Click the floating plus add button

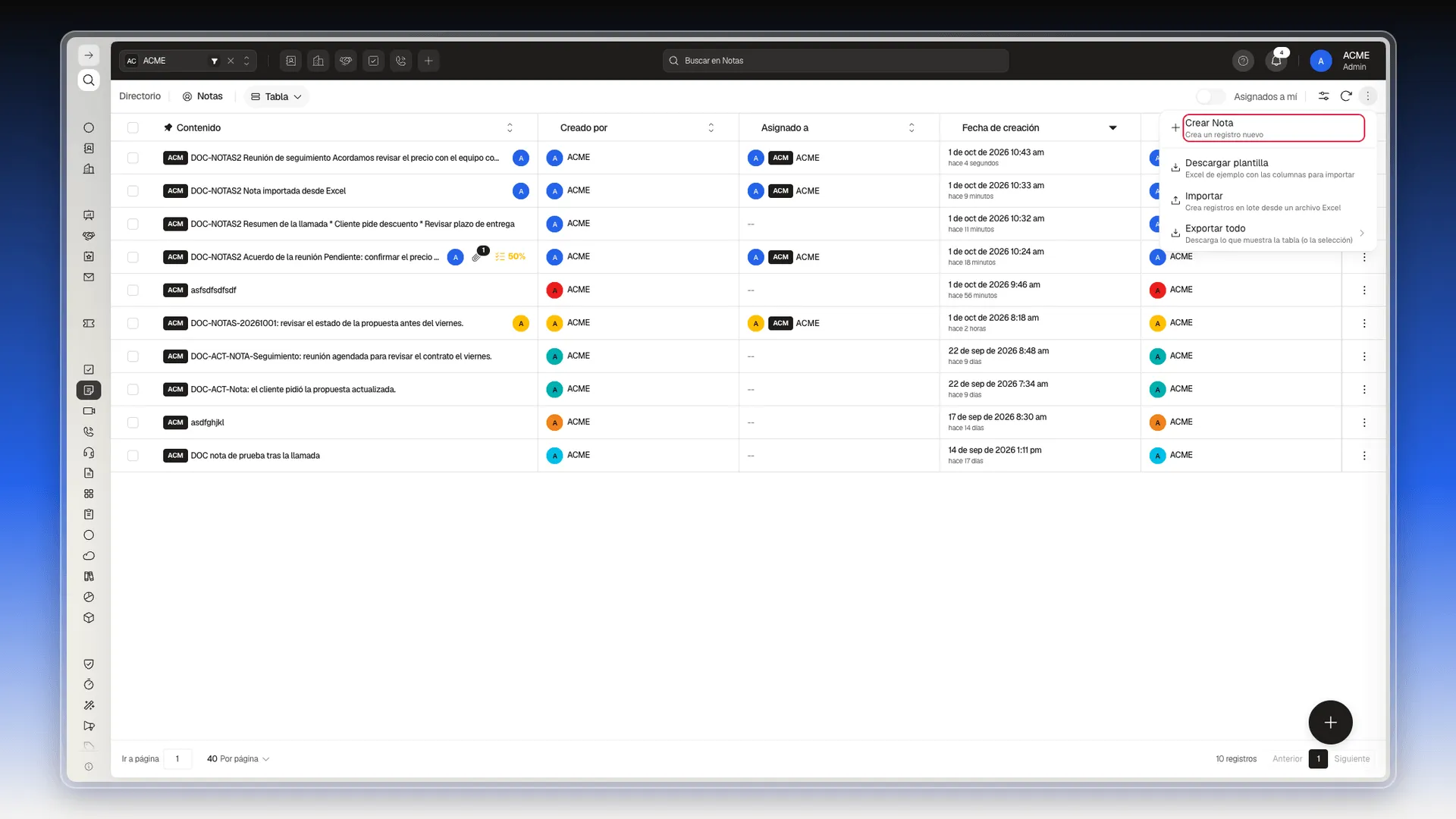coord(1330,723)
